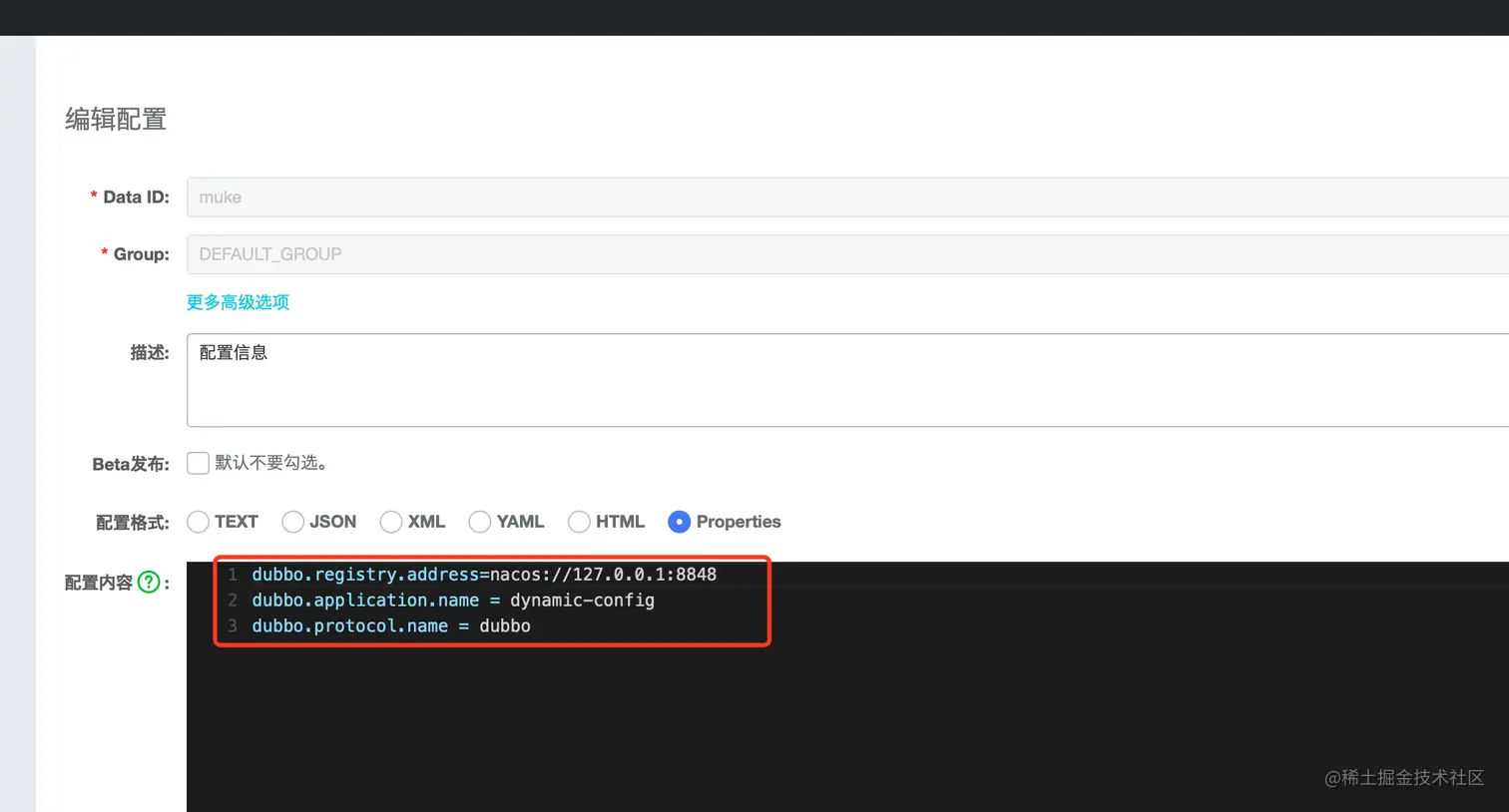The width and height of the screenshot is (1509, 812).
Task: Click the nacos://127.0.0.1:8848 value
Action: (x=603, y=575)
